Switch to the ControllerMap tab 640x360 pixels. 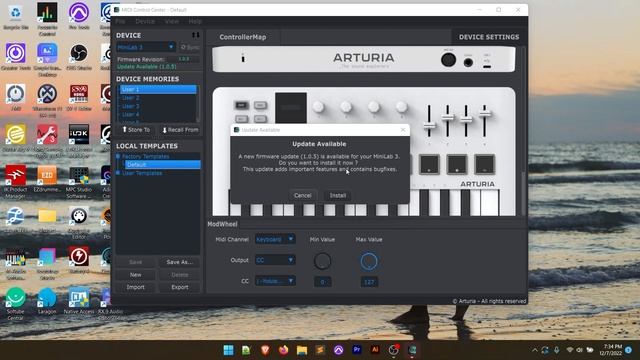pos(242,37)
